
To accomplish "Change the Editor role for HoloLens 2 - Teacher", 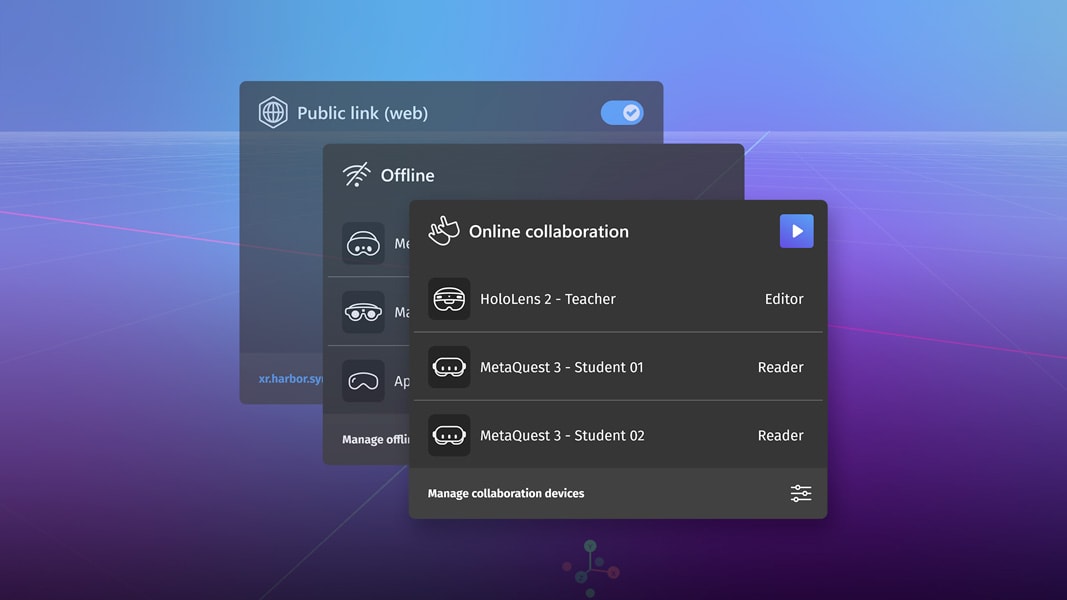I will point(784,299).
